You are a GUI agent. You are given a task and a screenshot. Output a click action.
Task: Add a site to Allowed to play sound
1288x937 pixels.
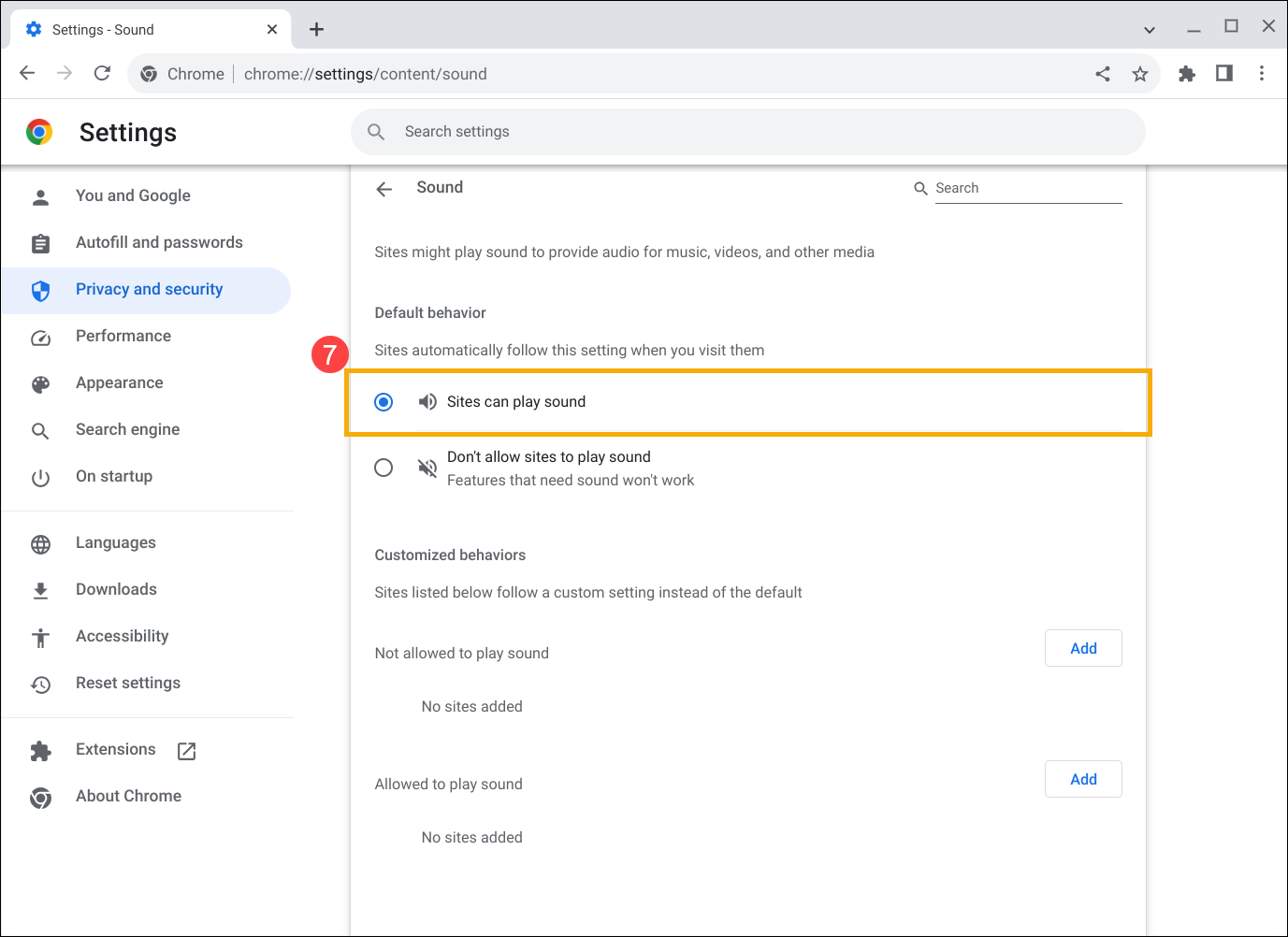tap(1083, 779)
